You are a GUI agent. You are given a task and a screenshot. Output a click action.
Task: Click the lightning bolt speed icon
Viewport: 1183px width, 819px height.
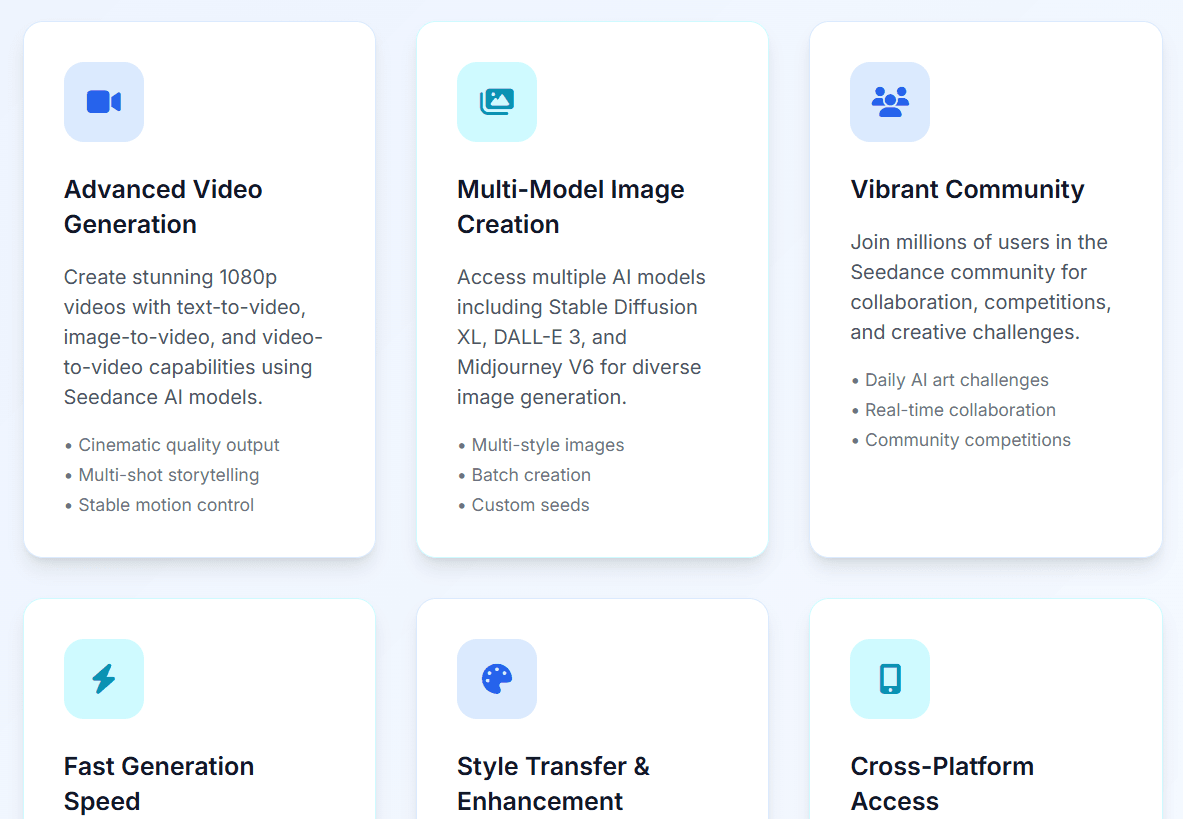coord(104,679)
